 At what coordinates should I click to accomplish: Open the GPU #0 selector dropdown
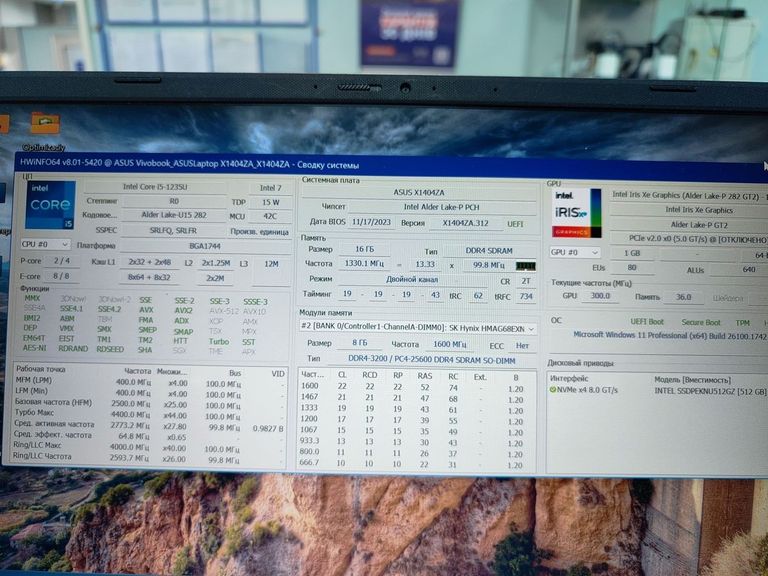pyautogui.click(x=575, y=253)
